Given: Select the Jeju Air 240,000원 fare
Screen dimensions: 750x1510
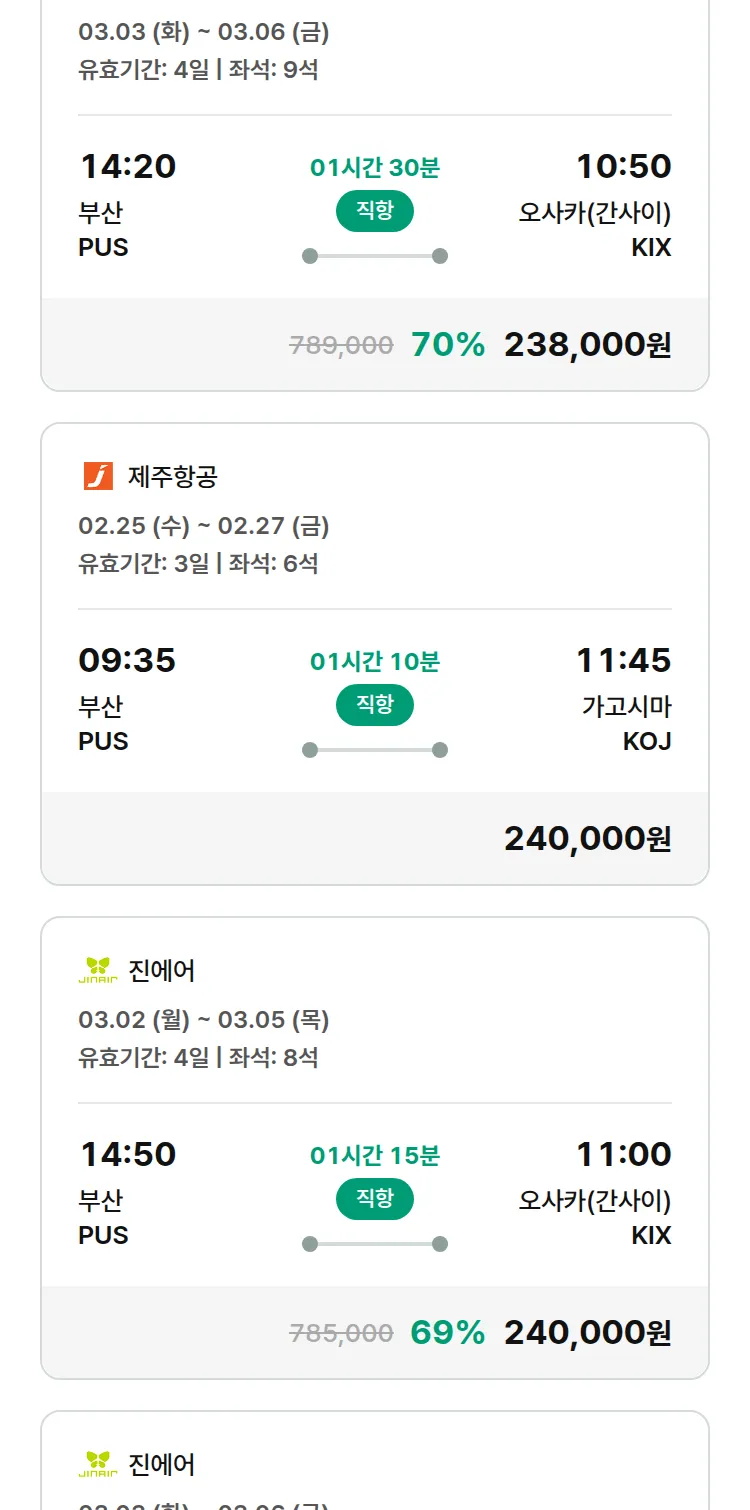Looking at the screenshot, I should click(x=587, y=838).
